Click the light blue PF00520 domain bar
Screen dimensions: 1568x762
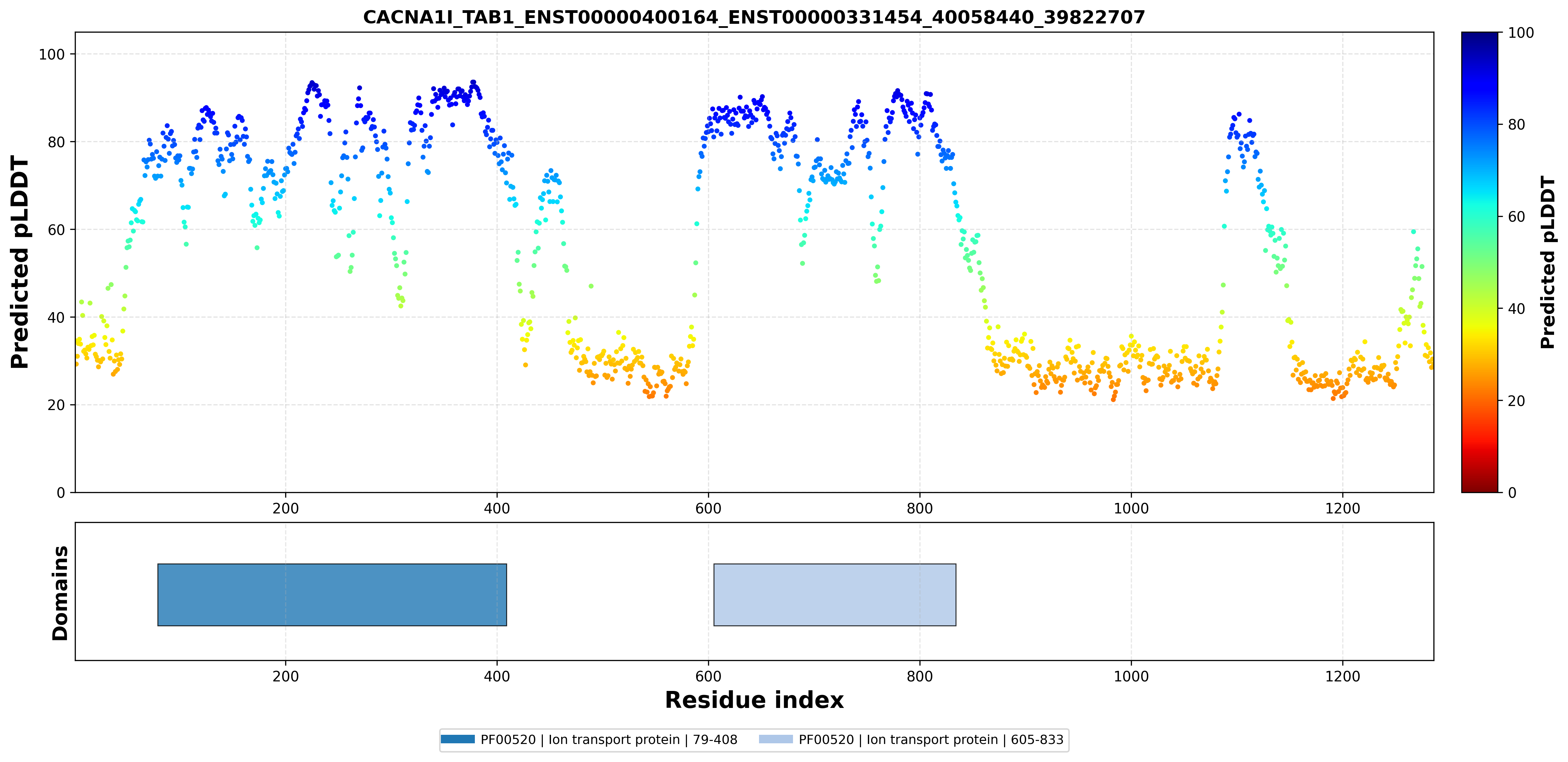(834, 594)
